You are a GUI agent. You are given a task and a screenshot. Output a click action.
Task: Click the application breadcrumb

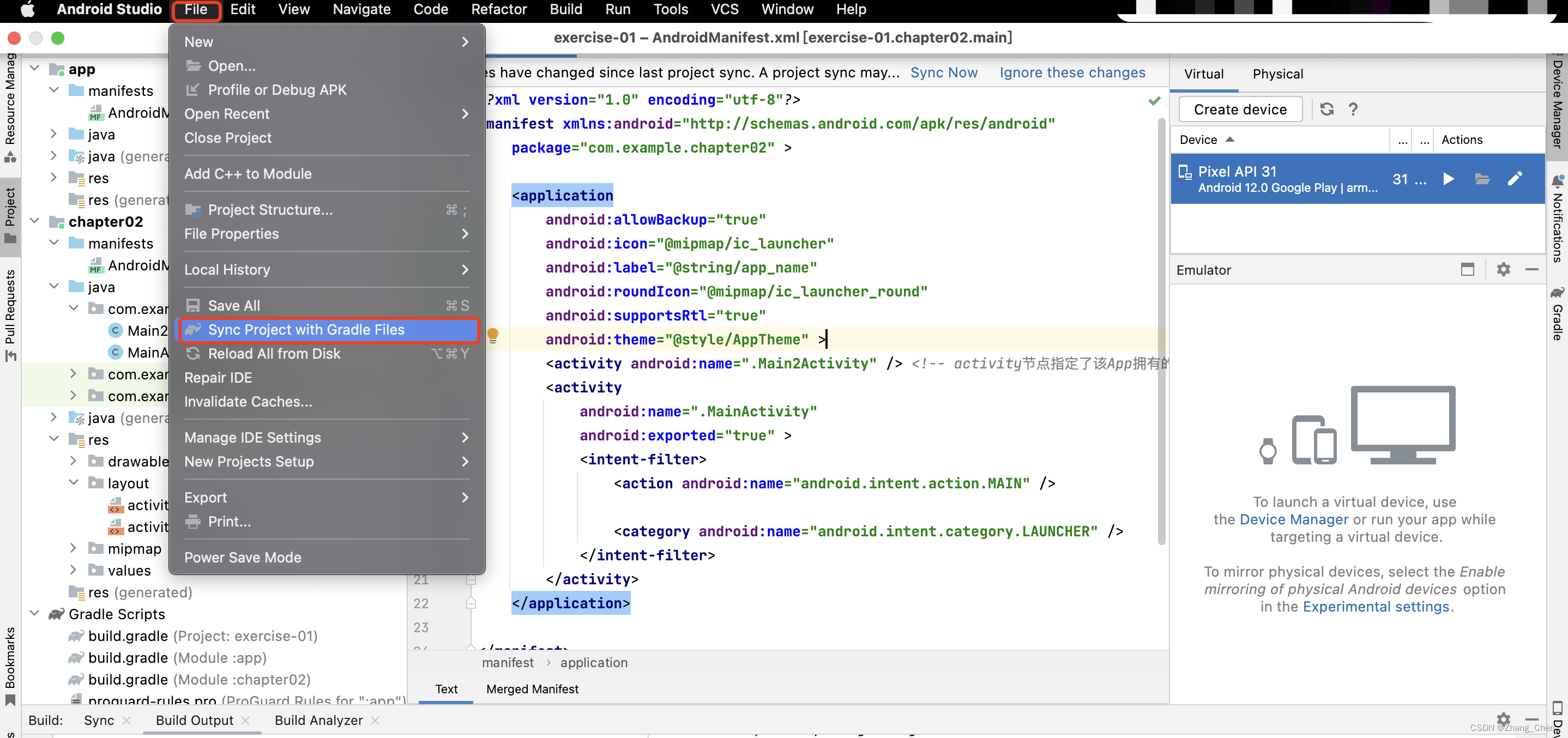pos(594,663)
